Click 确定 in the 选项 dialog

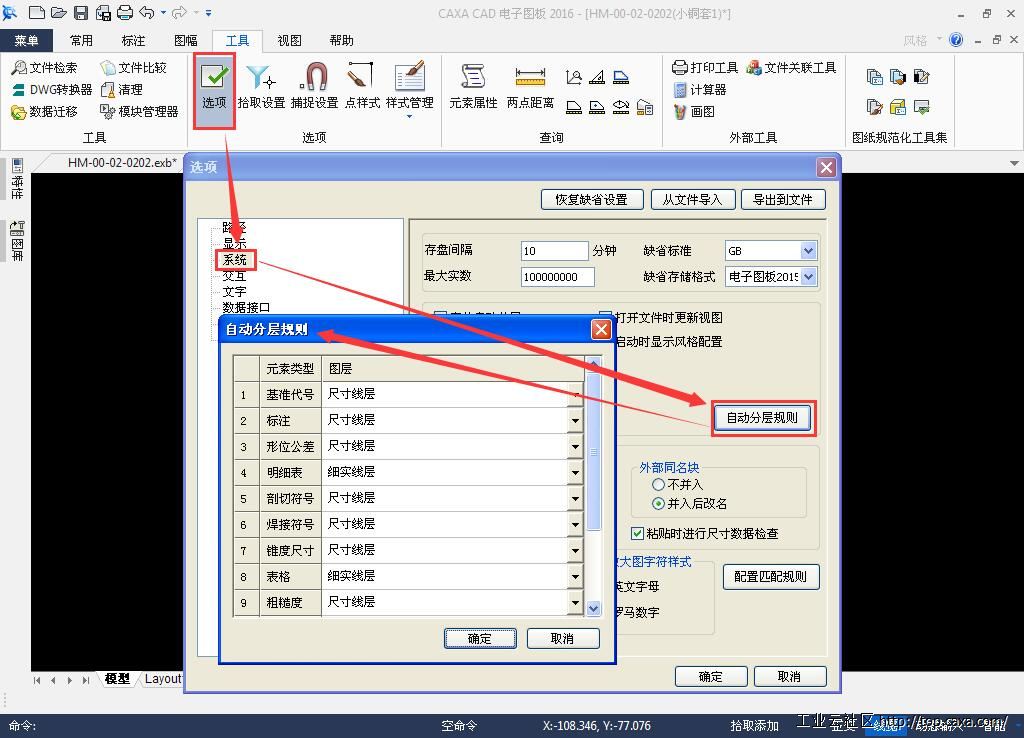pyautogui.click(x=711, y=677)
